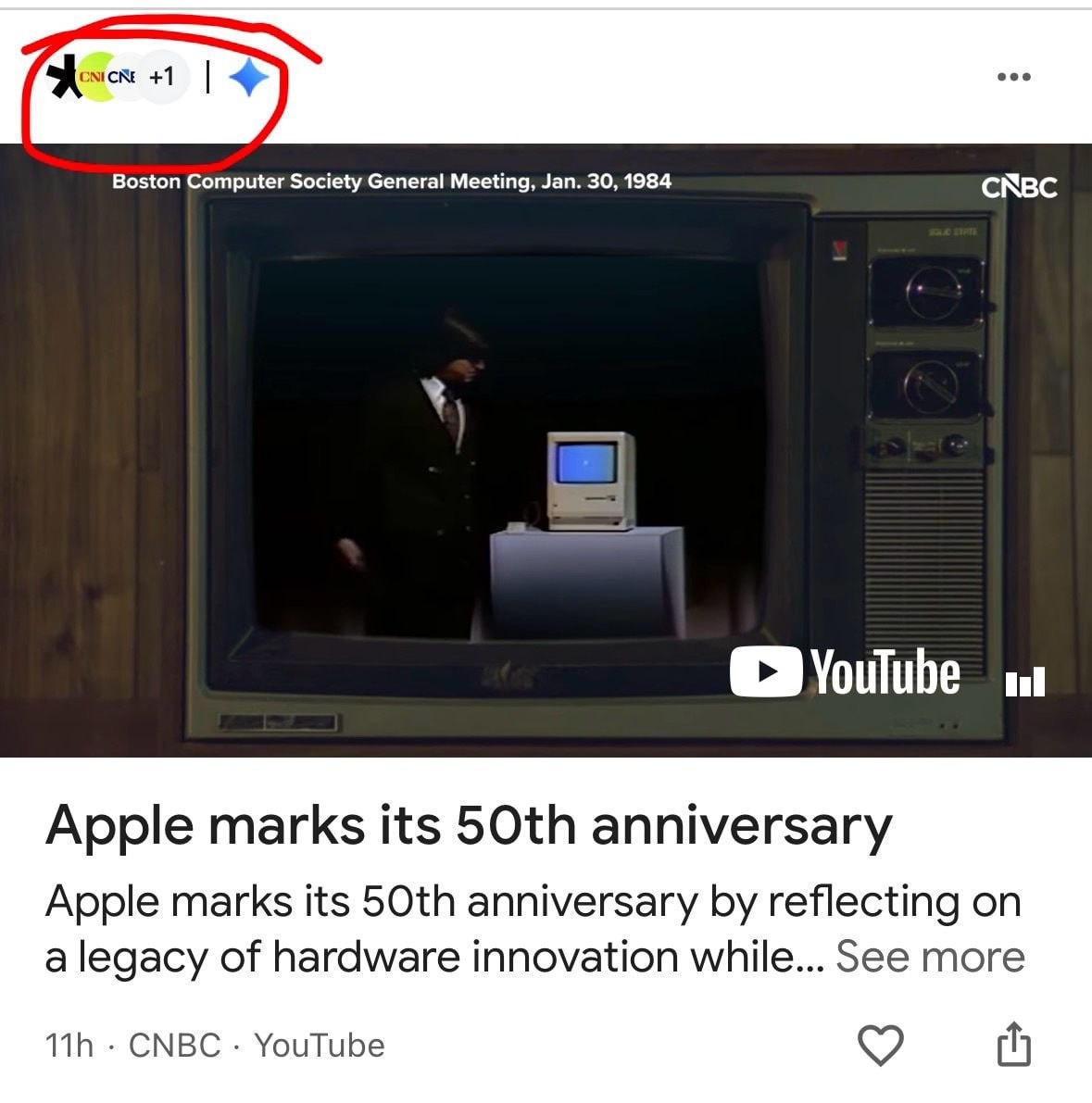Tap the 11h timestamp
Image resolution: width=1092 pixels, height=1103 pixels.
[69, 1046]
